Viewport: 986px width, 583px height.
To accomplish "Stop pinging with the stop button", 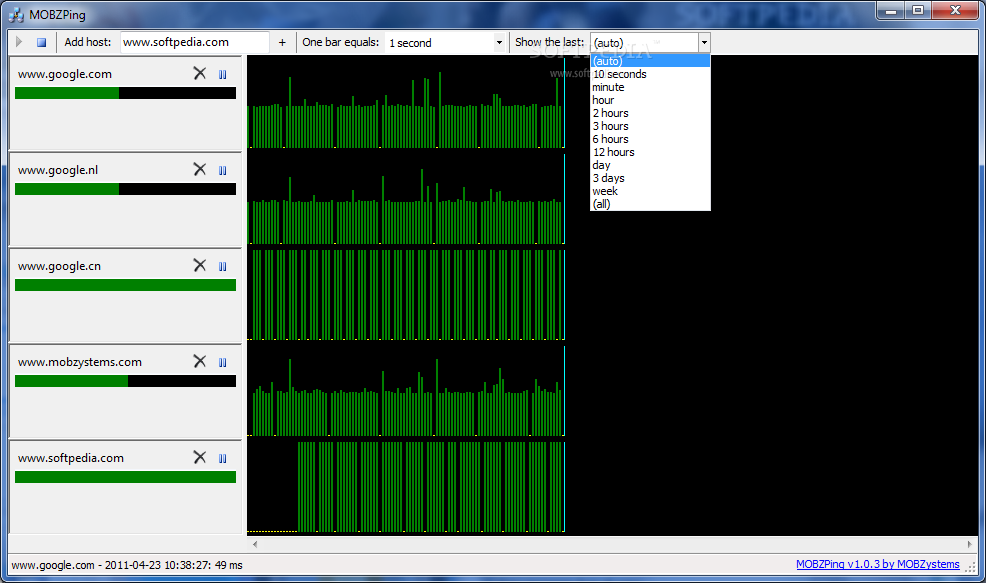I will pos(42,42).
